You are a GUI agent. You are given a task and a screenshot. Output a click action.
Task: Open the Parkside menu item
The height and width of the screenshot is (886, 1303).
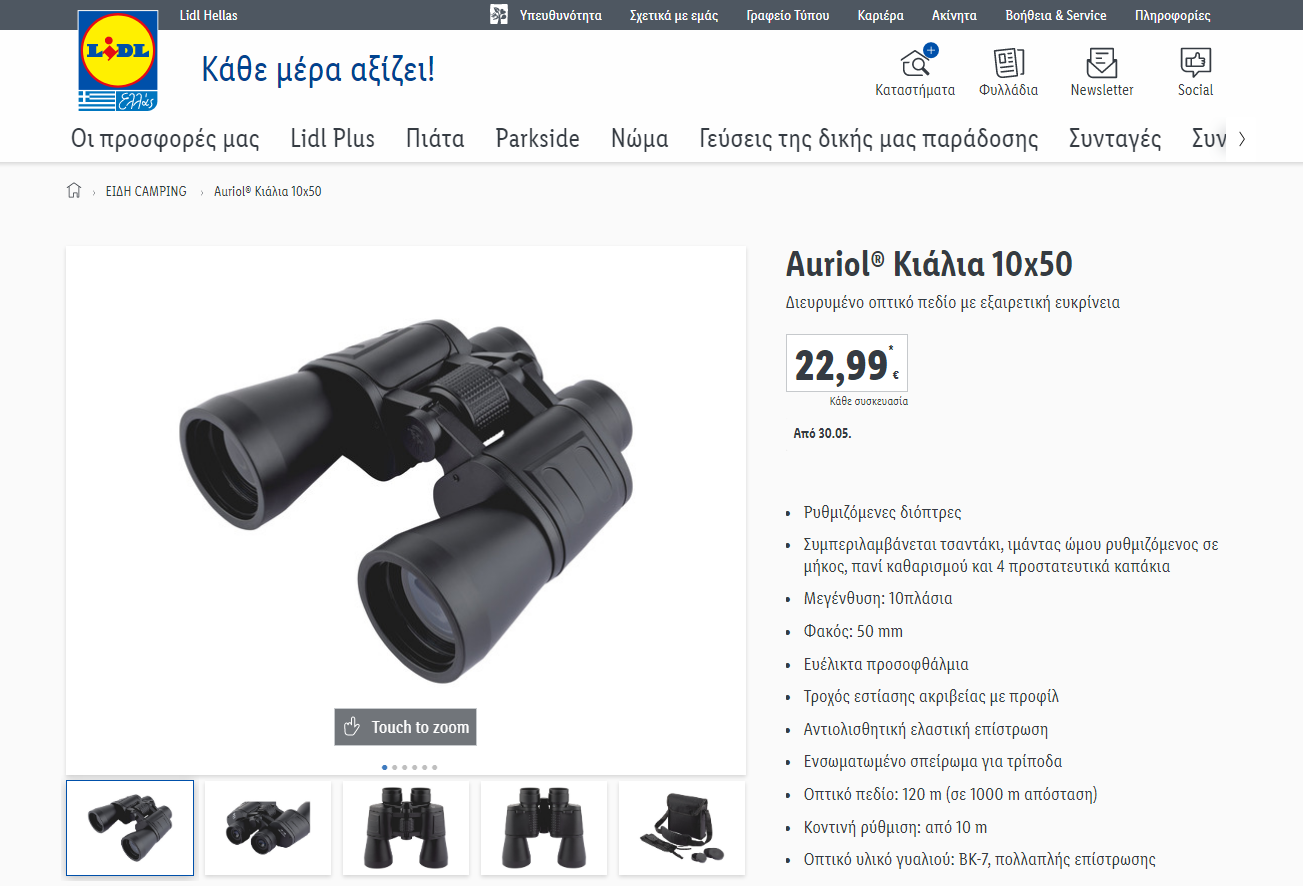click(x=538, y=139)
